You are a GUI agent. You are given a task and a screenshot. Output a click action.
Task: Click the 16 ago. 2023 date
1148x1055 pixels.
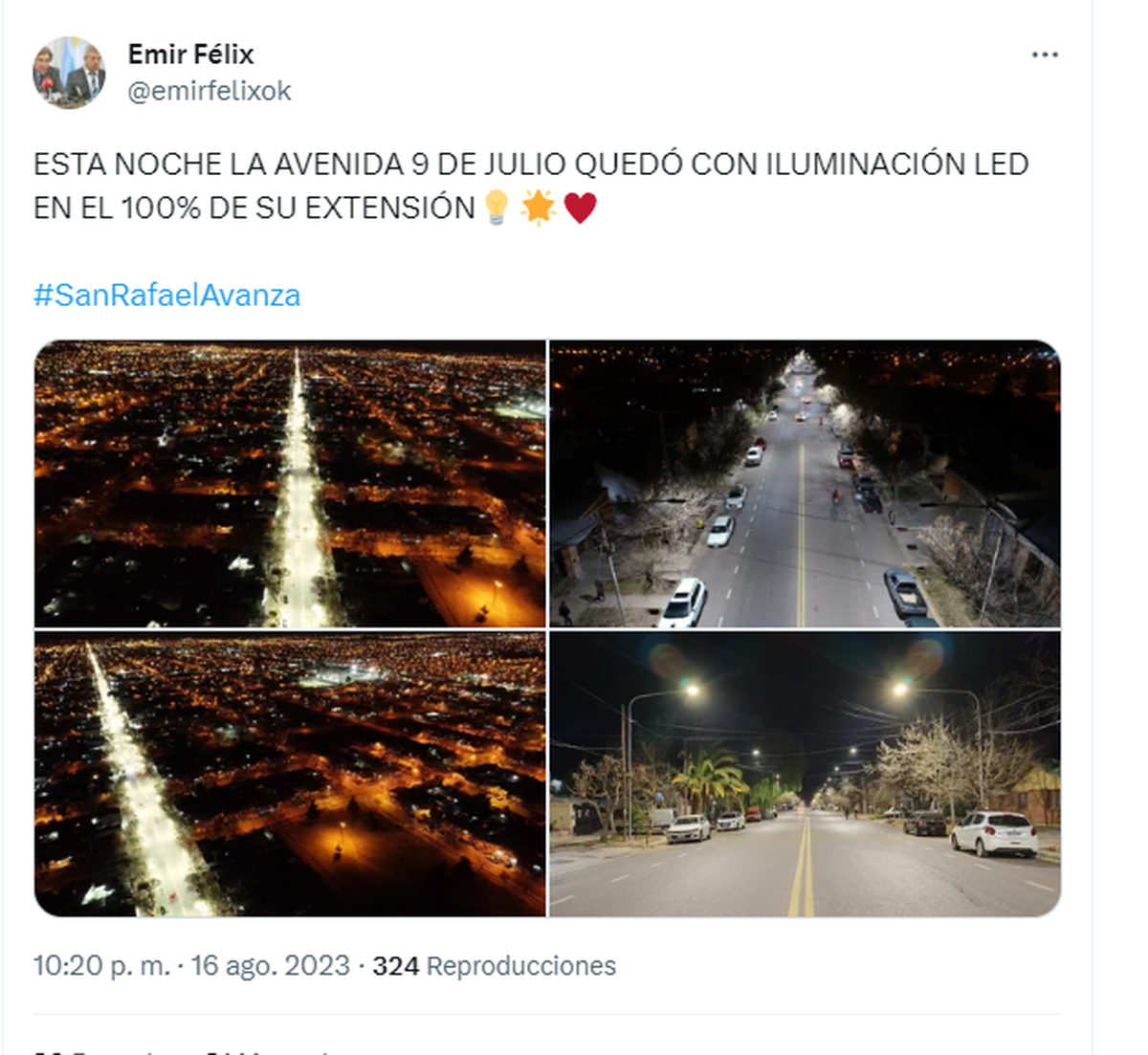pos(271,965)
